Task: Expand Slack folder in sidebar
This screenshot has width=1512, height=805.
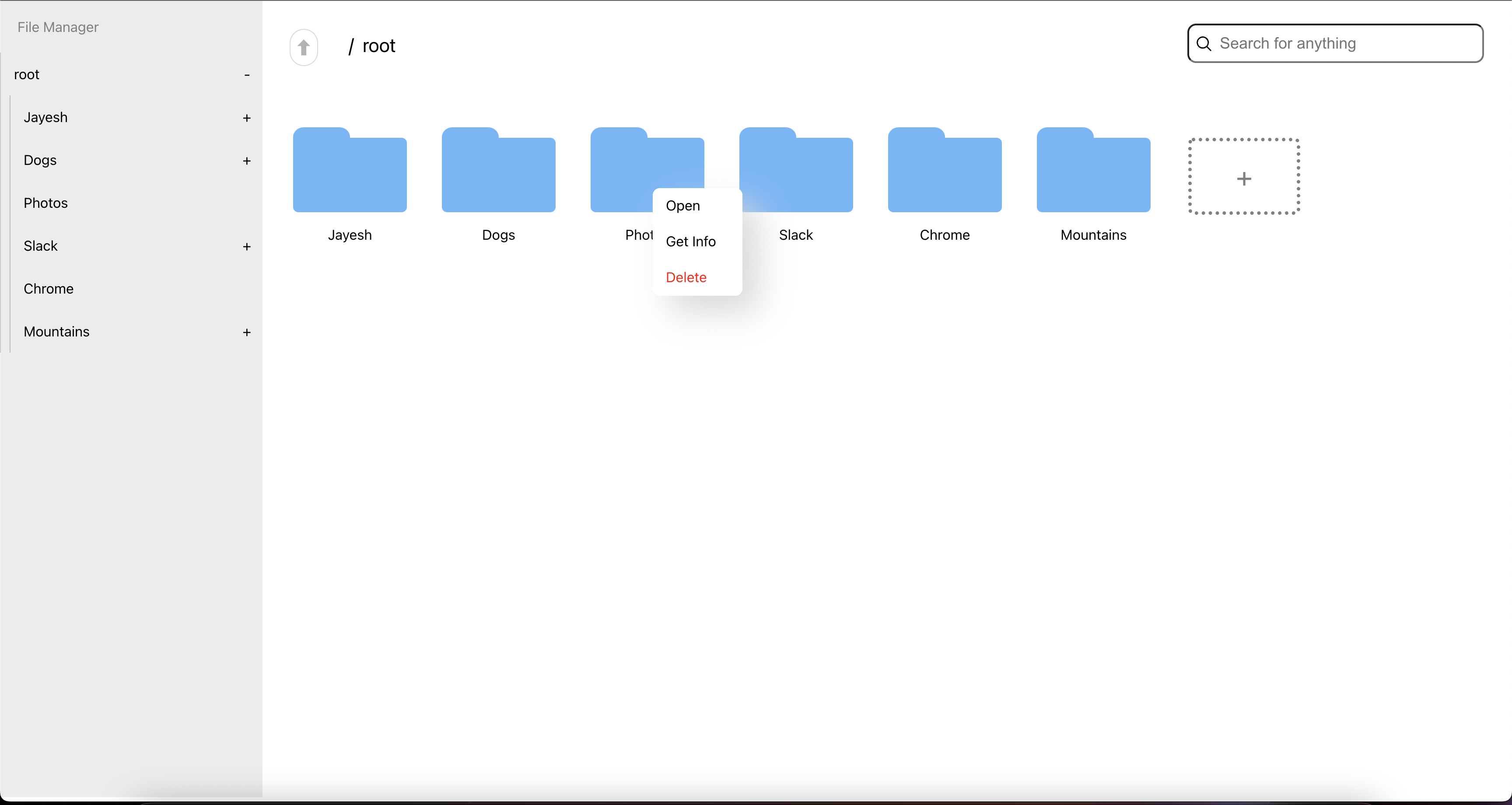Action: (247, 247)
